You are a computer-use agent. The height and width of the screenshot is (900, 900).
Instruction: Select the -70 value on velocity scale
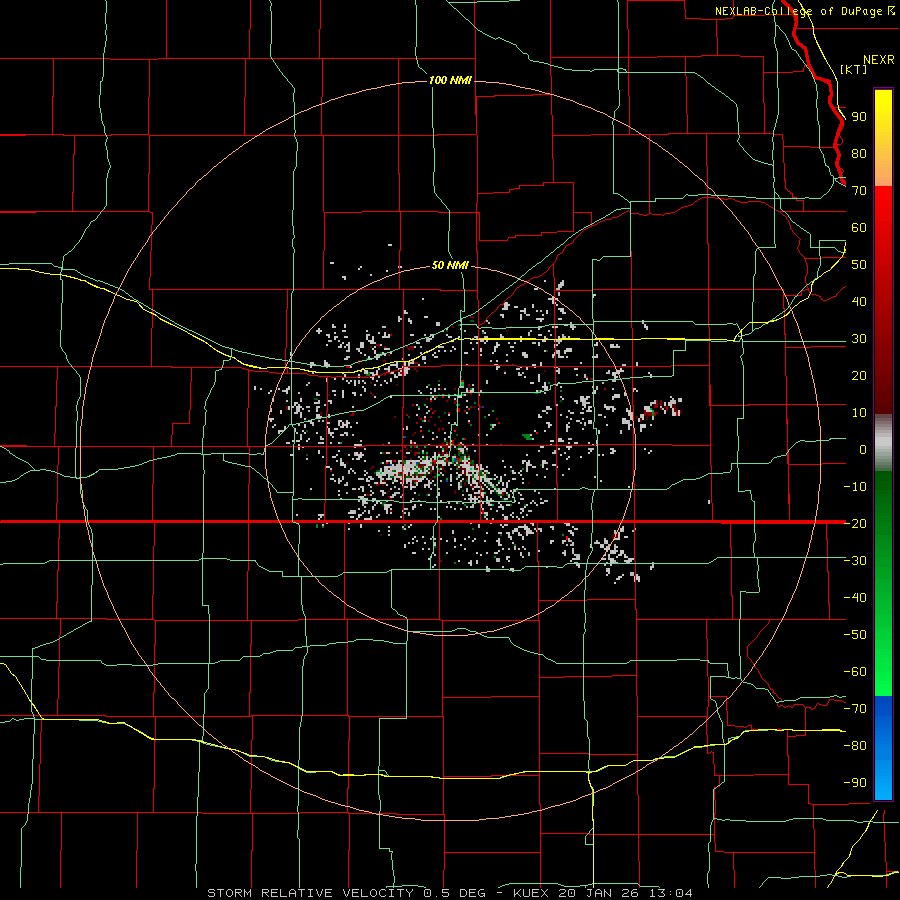[x=855, y=709]
